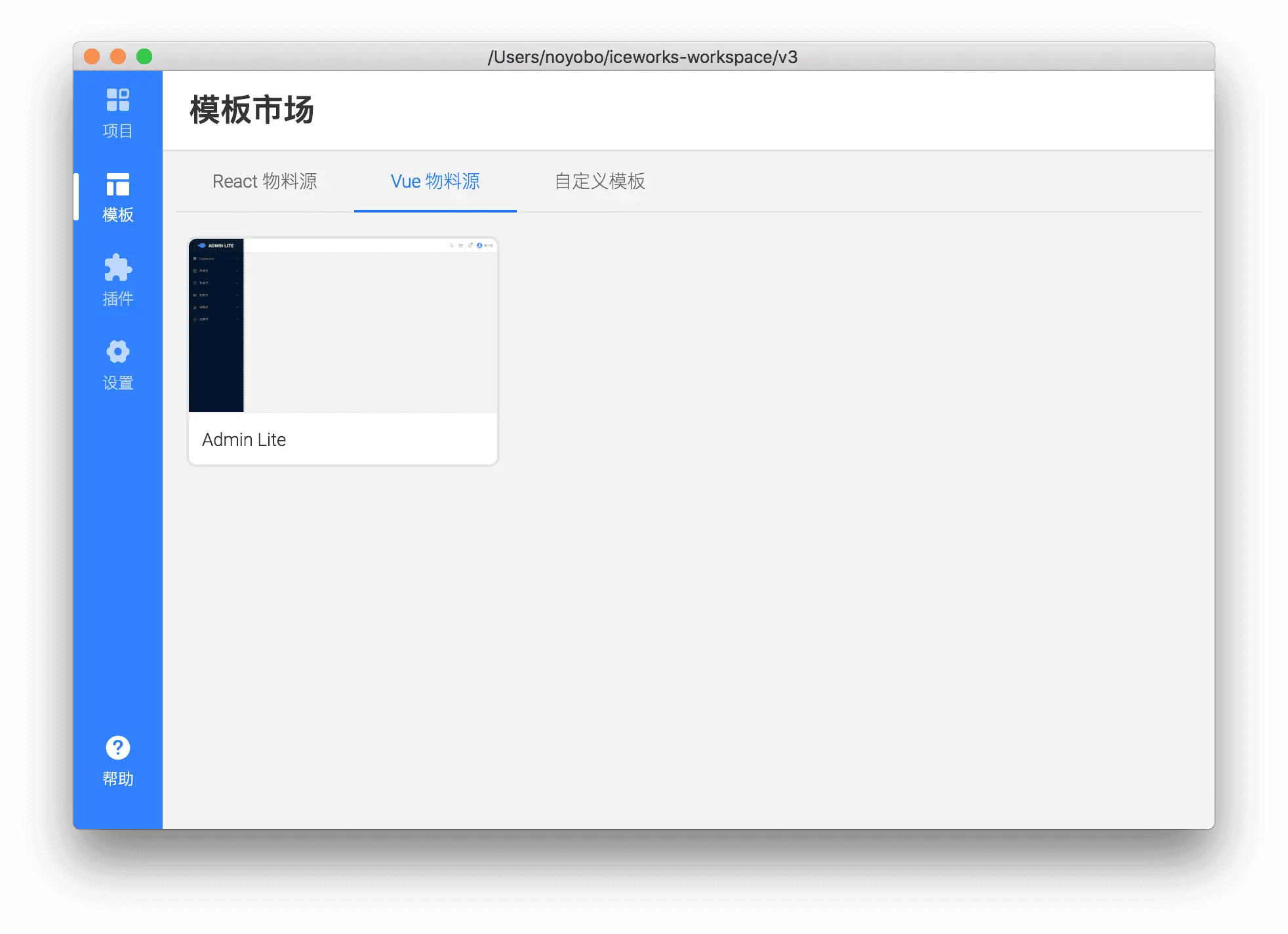
Task: Close the window with the red button
Action: coord(92,57)
